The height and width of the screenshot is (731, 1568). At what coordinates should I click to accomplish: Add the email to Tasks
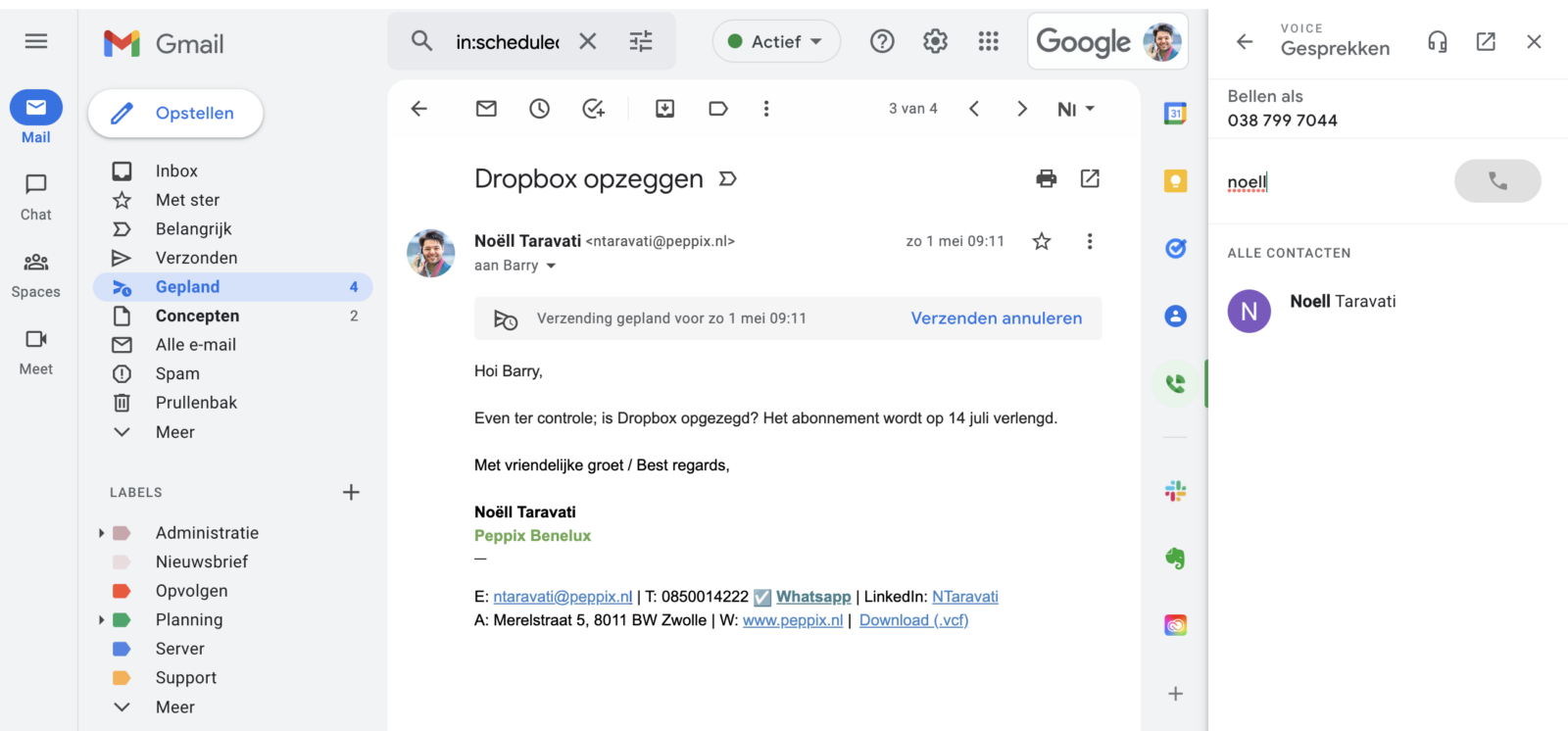(593, 109)
